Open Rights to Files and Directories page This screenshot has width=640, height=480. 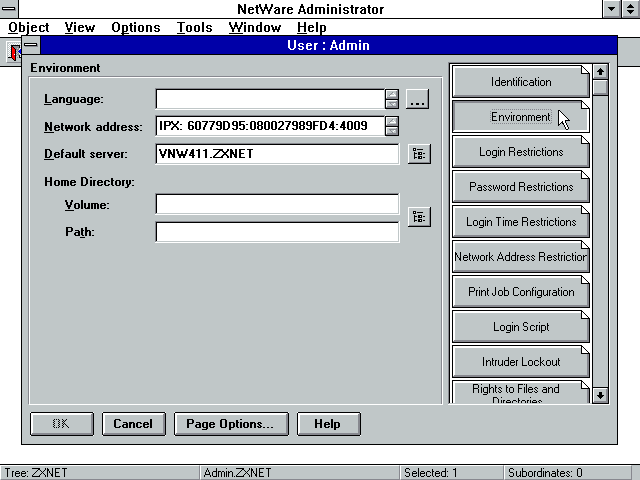521,392
